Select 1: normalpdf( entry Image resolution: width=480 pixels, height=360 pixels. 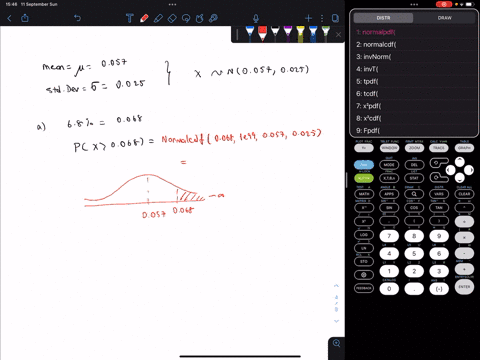click(x=413, y=32)
